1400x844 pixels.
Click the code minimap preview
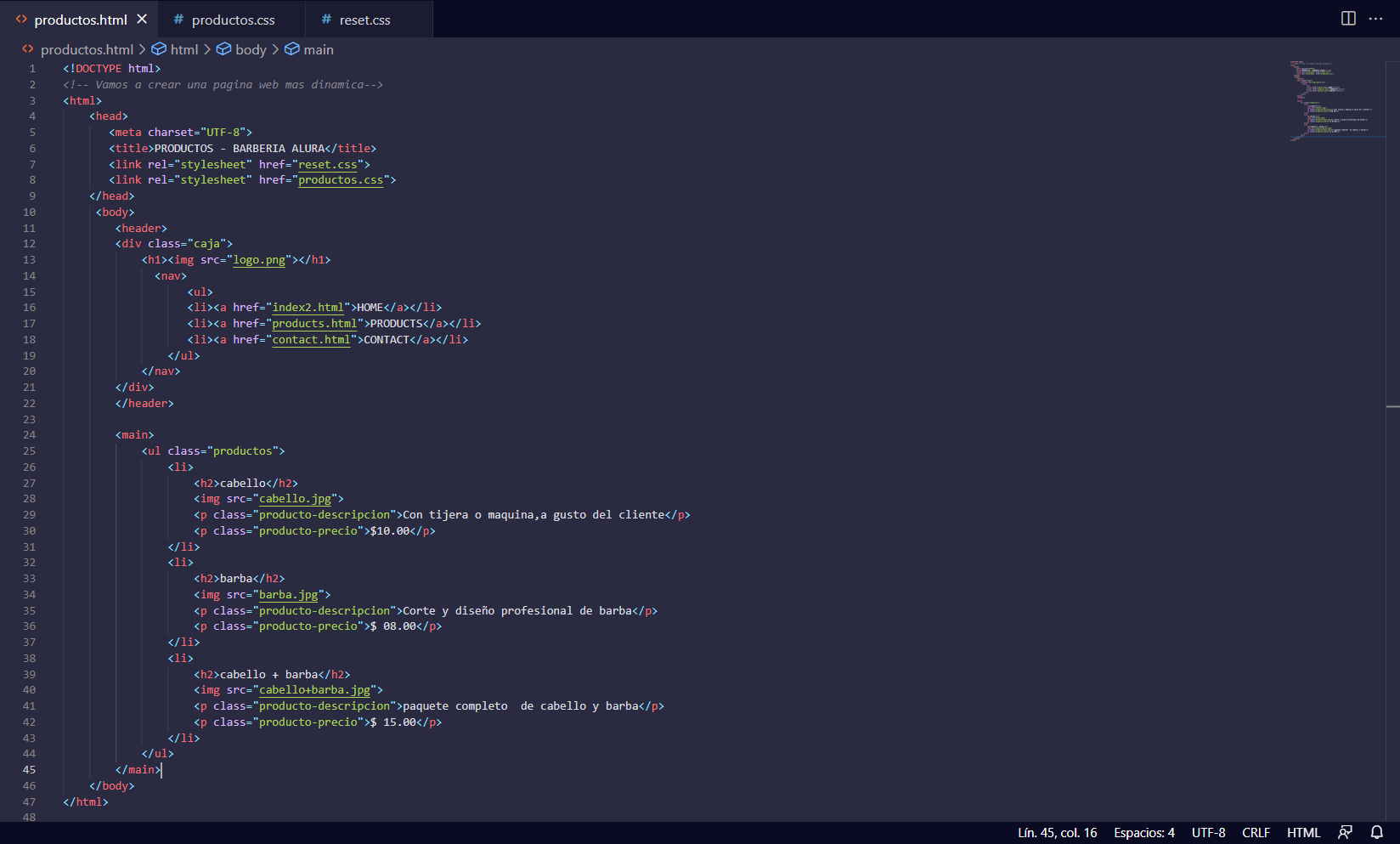tap(1337, 100)
